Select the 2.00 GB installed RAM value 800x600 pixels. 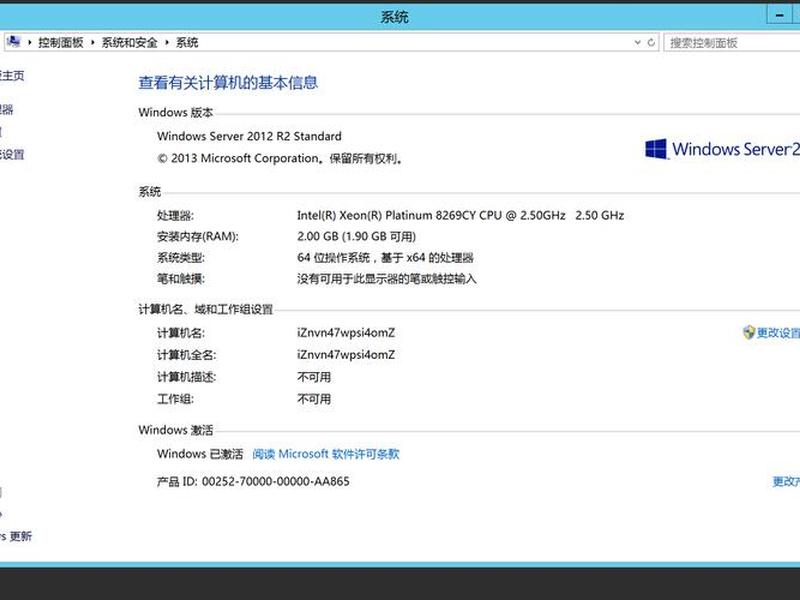click(x=356, y=236)
